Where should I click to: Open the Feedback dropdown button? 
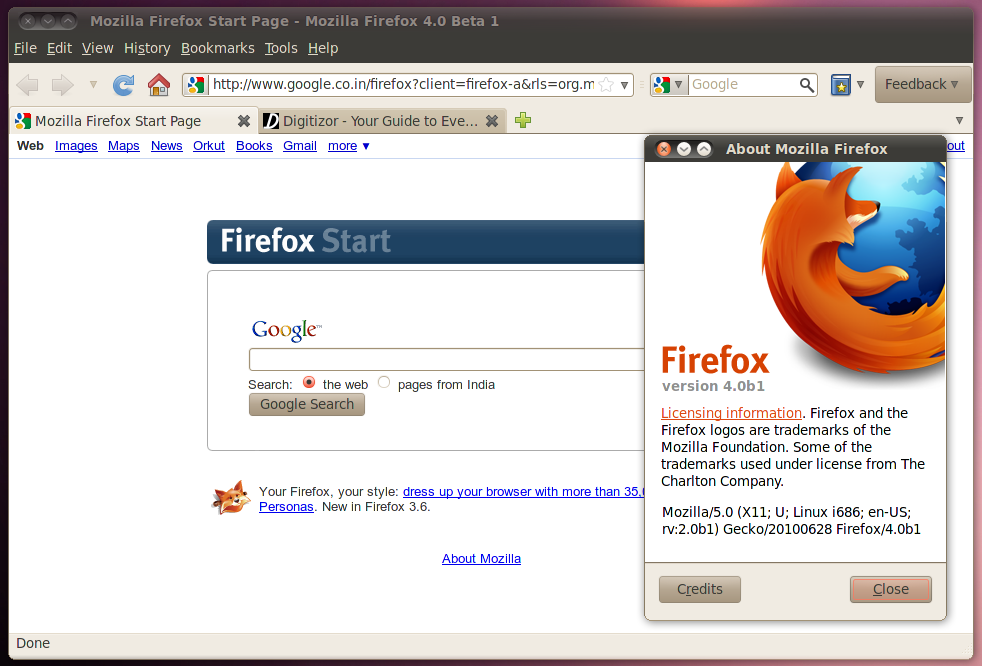click(x=922, y=85)
